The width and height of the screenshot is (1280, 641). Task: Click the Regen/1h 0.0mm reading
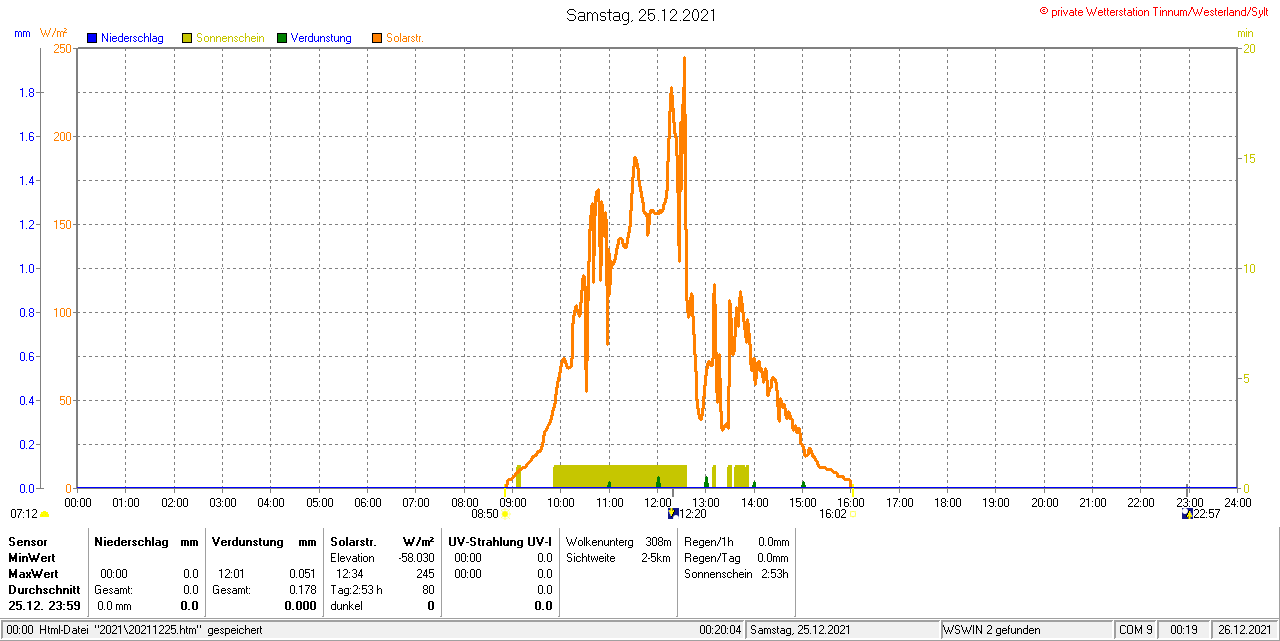(x=737, y=541)
